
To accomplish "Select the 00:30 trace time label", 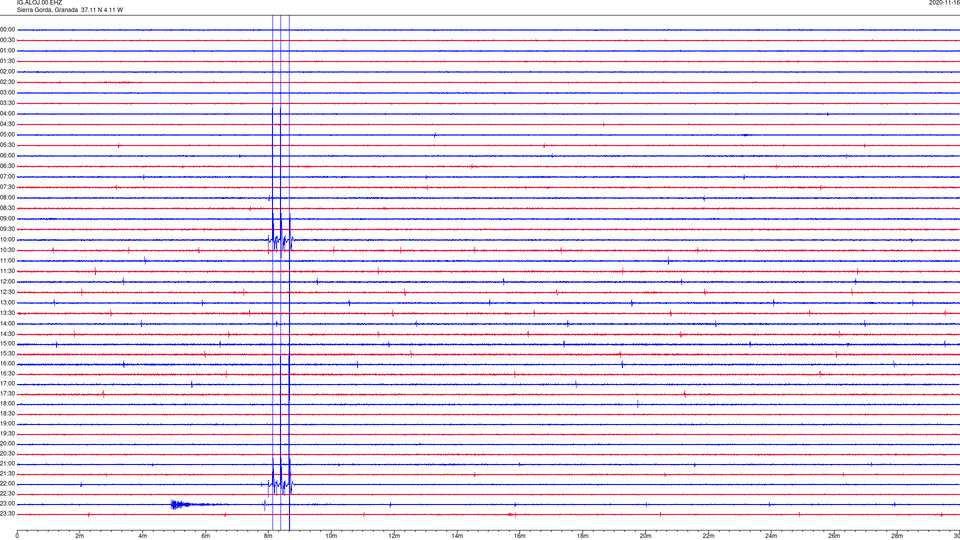I will [8, 40].
